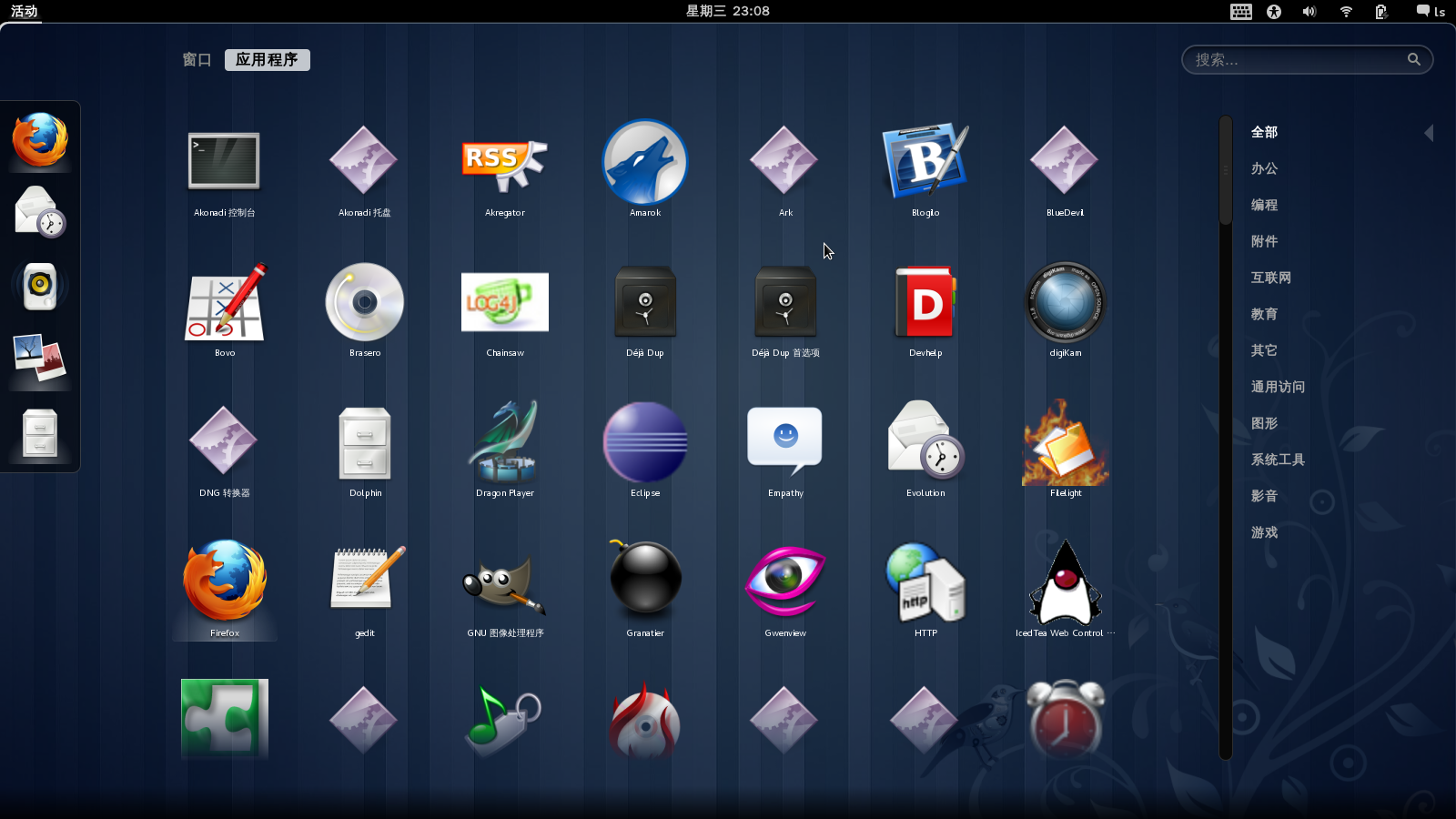Filter by 通用访问 category
The width and height of the screenshot is (1456, 819).
pyautogui.click(x=1278, y=388)
